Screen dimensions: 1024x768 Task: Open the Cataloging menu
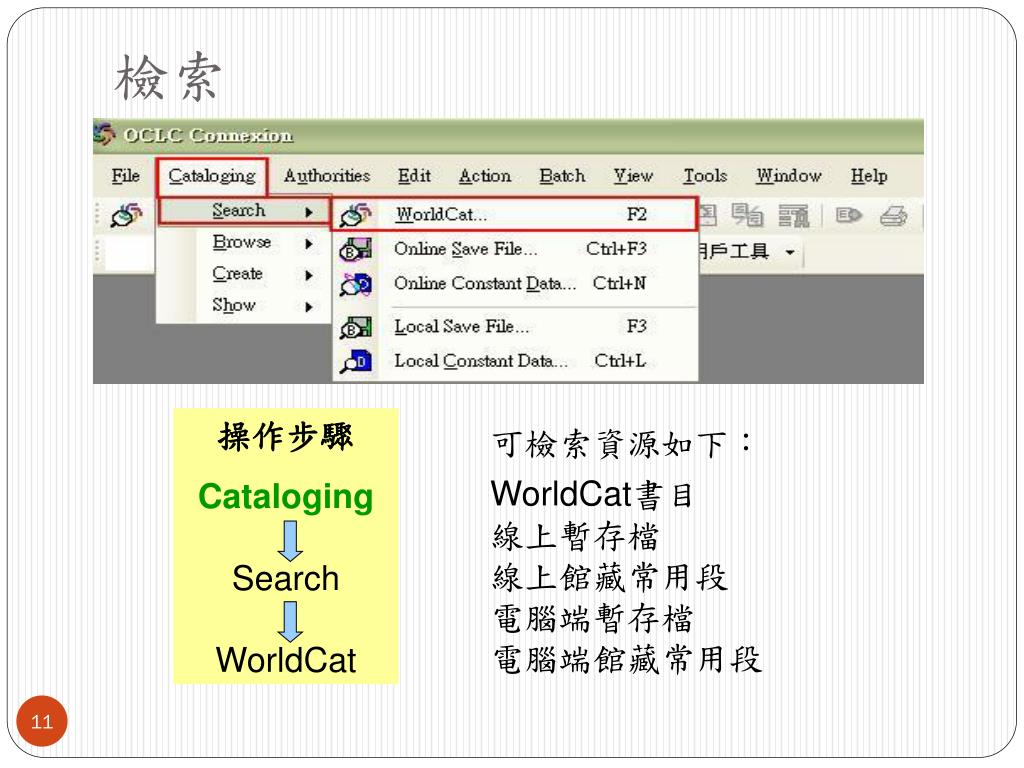pos(212,176)
